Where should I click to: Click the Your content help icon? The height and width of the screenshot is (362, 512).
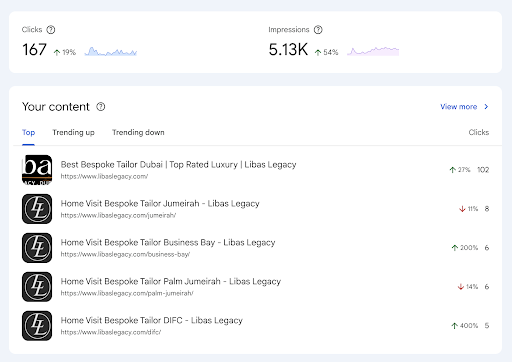101,107
